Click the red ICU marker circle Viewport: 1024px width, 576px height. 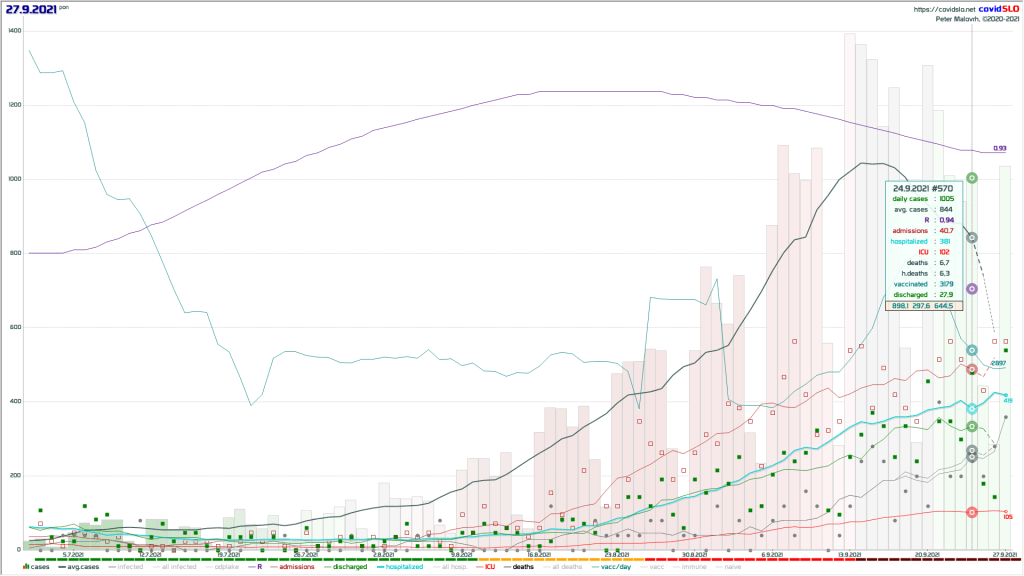point(972,512)
